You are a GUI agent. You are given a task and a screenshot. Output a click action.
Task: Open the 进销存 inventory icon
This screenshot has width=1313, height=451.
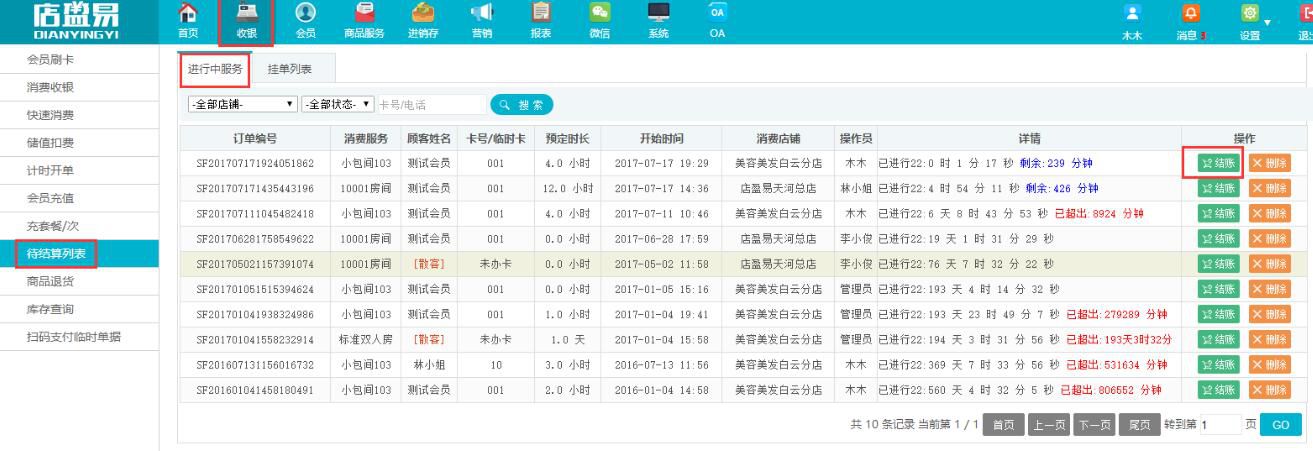(x=423, y=14)
